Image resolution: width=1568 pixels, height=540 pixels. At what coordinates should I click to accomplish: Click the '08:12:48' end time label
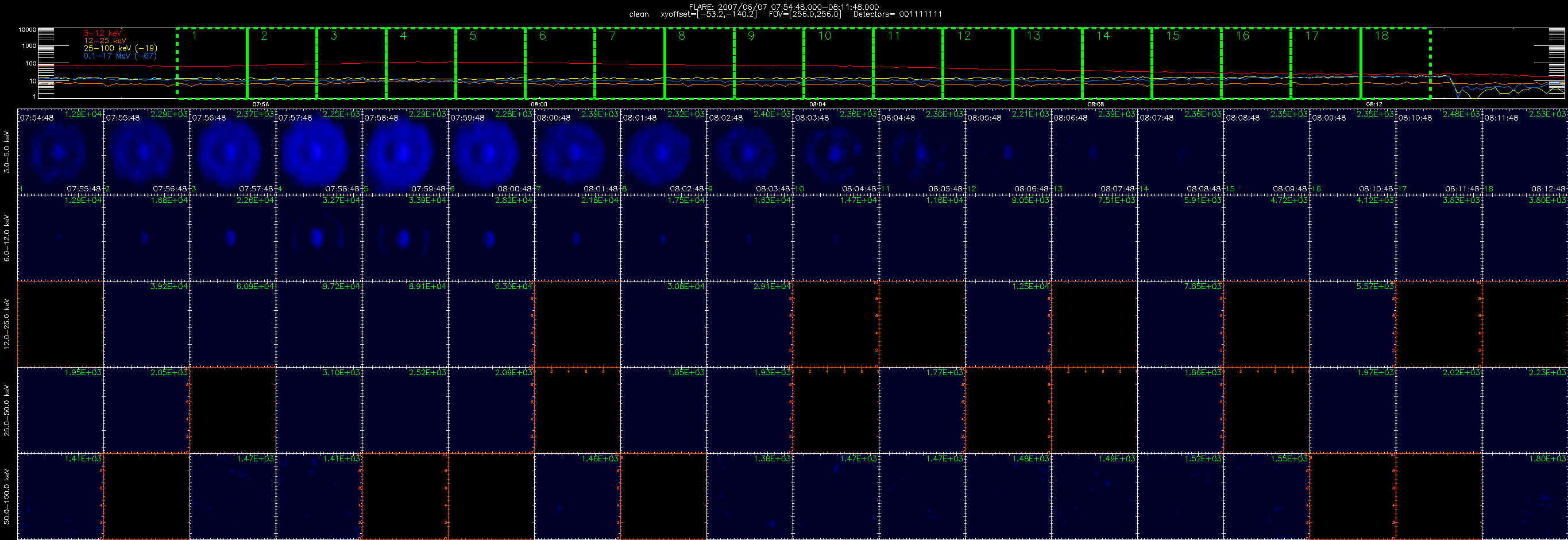click(x=1548, y=189)
